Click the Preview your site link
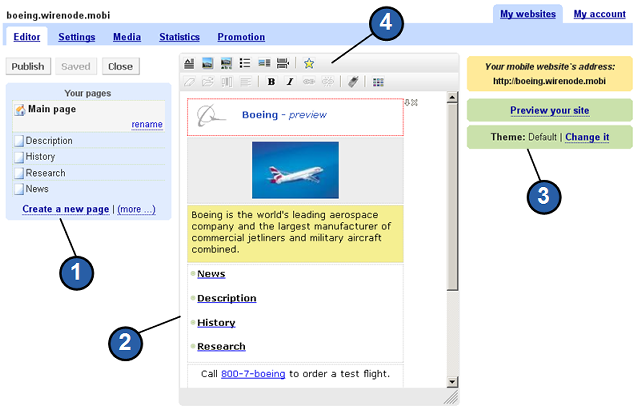 (x=549, y=110)
